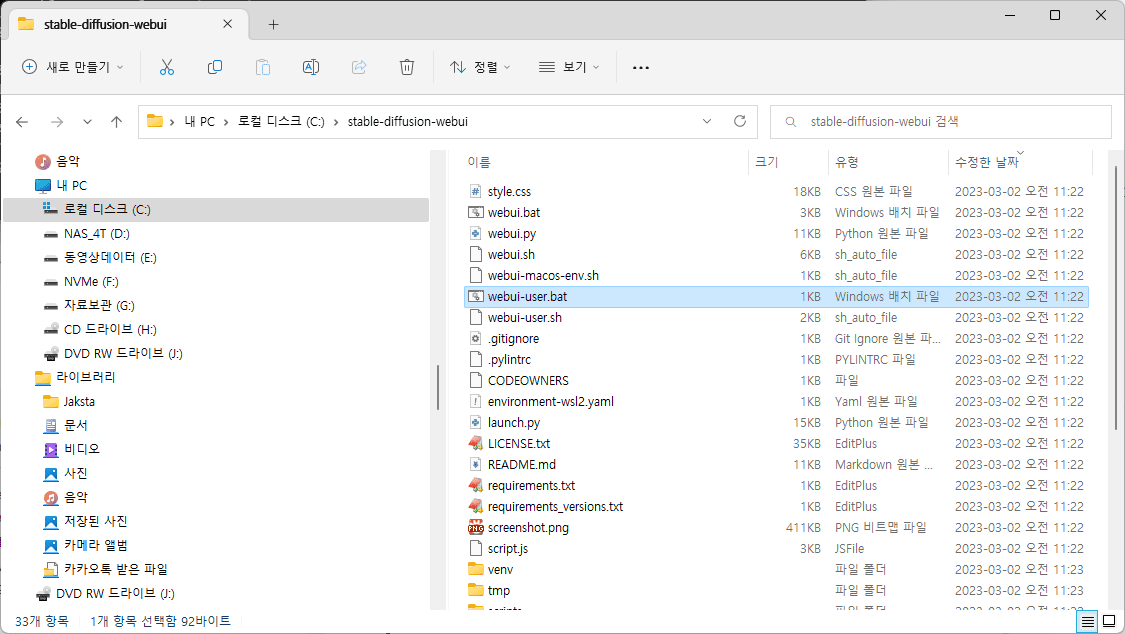The width and height of the screenshot is (1125, 634).
Task: Open the 새로 만들기 dropdown
Action: [x=72, y=67]
